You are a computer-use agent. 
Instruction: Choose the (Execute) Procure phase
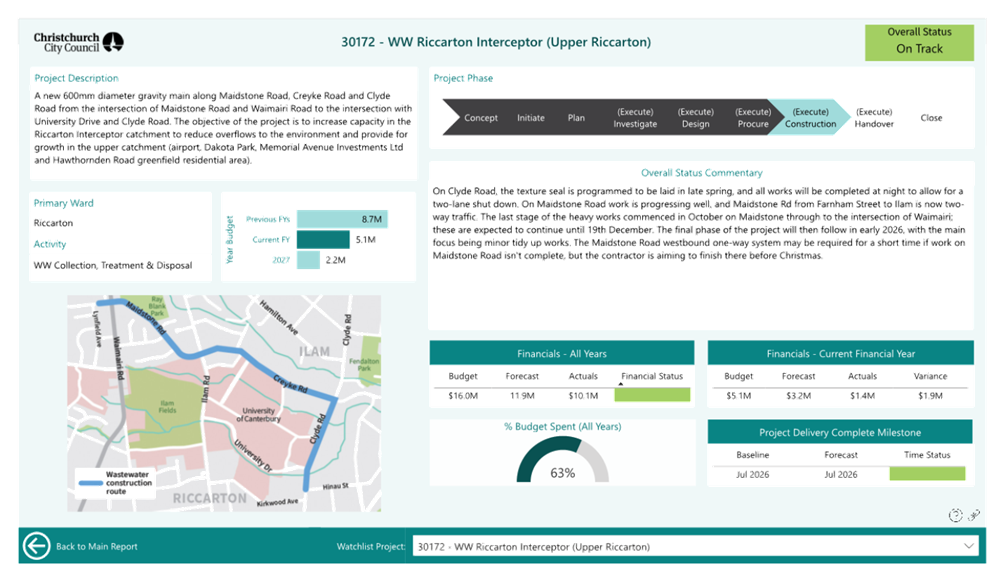(752, 118)
